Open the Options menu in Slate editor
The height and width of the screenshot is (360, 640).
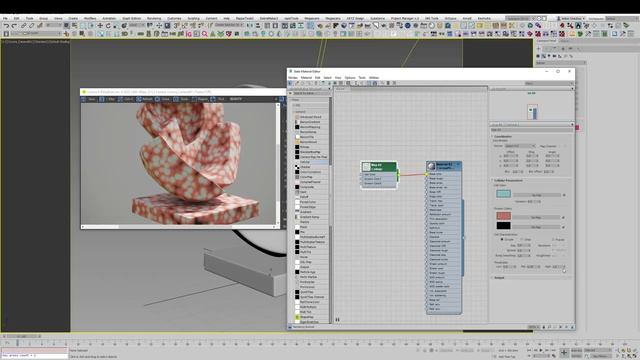click(x=350, y=78)
